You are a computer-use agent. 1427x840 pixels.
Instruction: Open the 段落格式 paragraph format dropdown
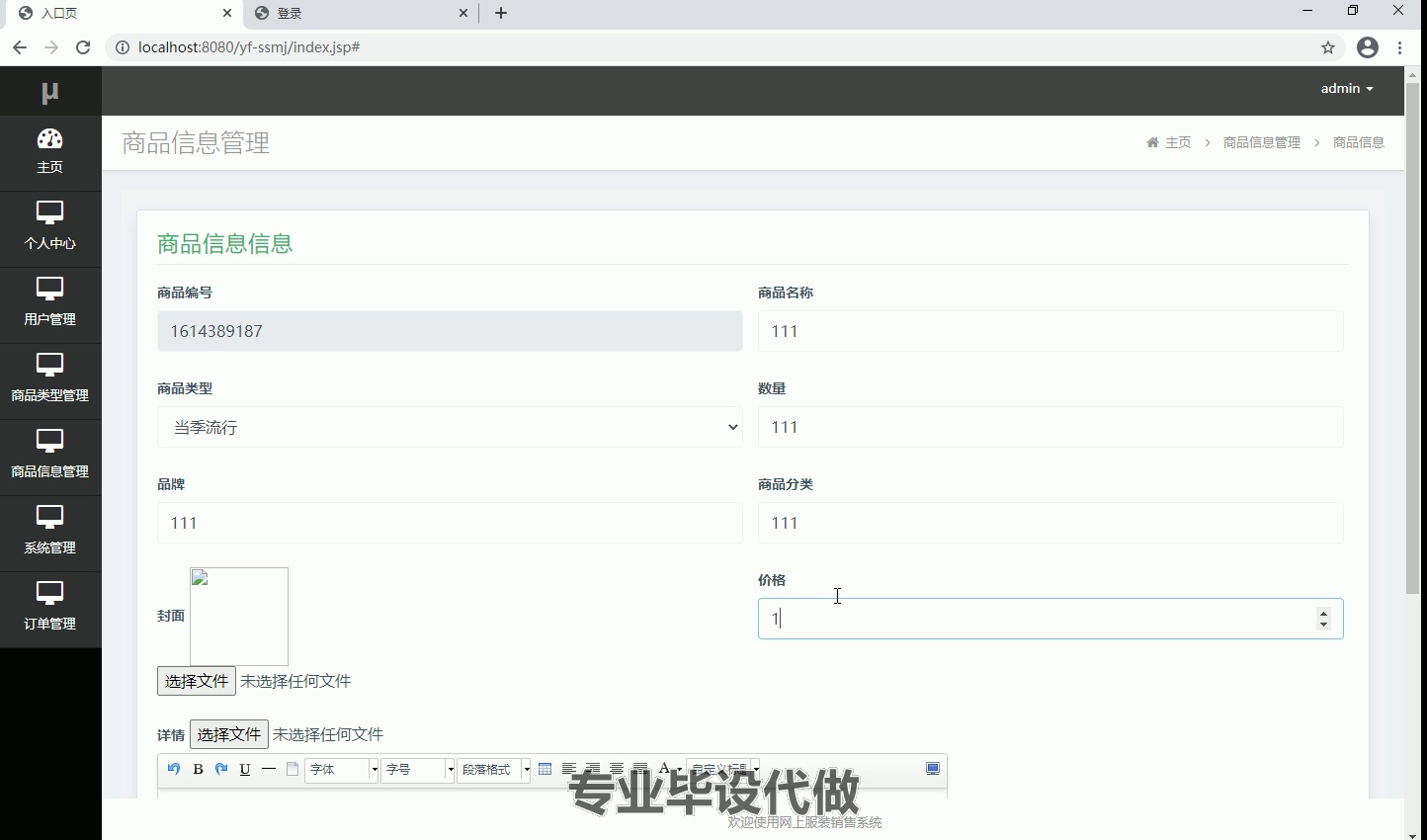click(494, 769)
